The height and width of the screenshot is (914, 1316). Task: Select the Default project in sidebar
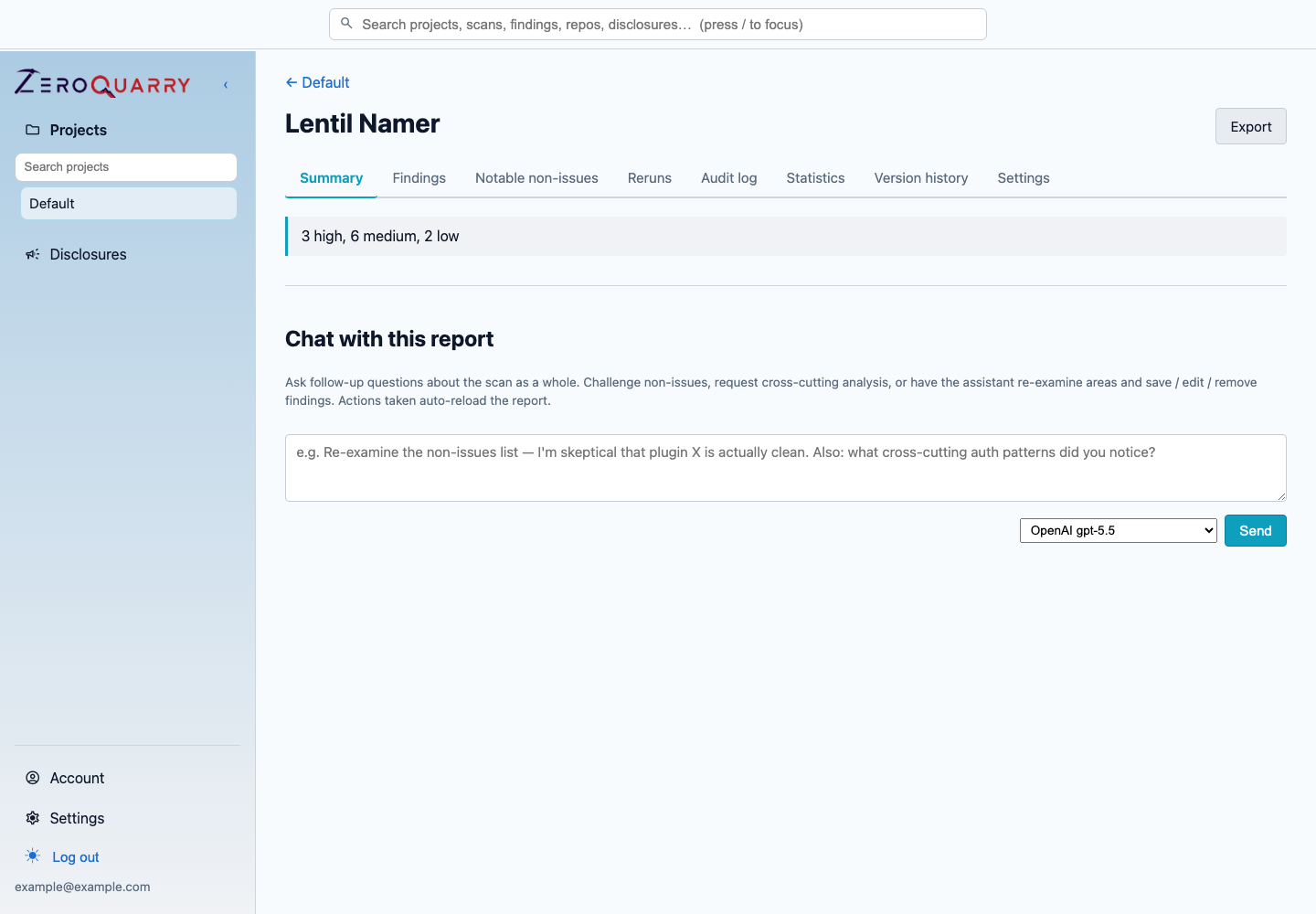(x=129, y=204)
